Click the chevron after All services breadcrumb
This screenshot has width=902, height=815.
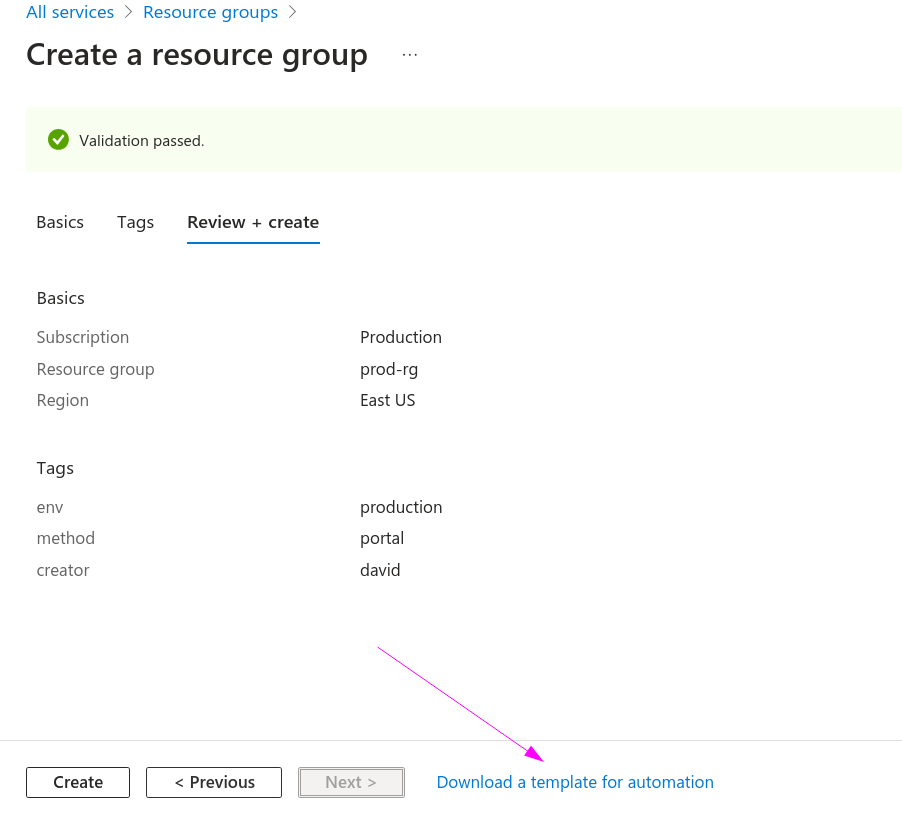128,13
